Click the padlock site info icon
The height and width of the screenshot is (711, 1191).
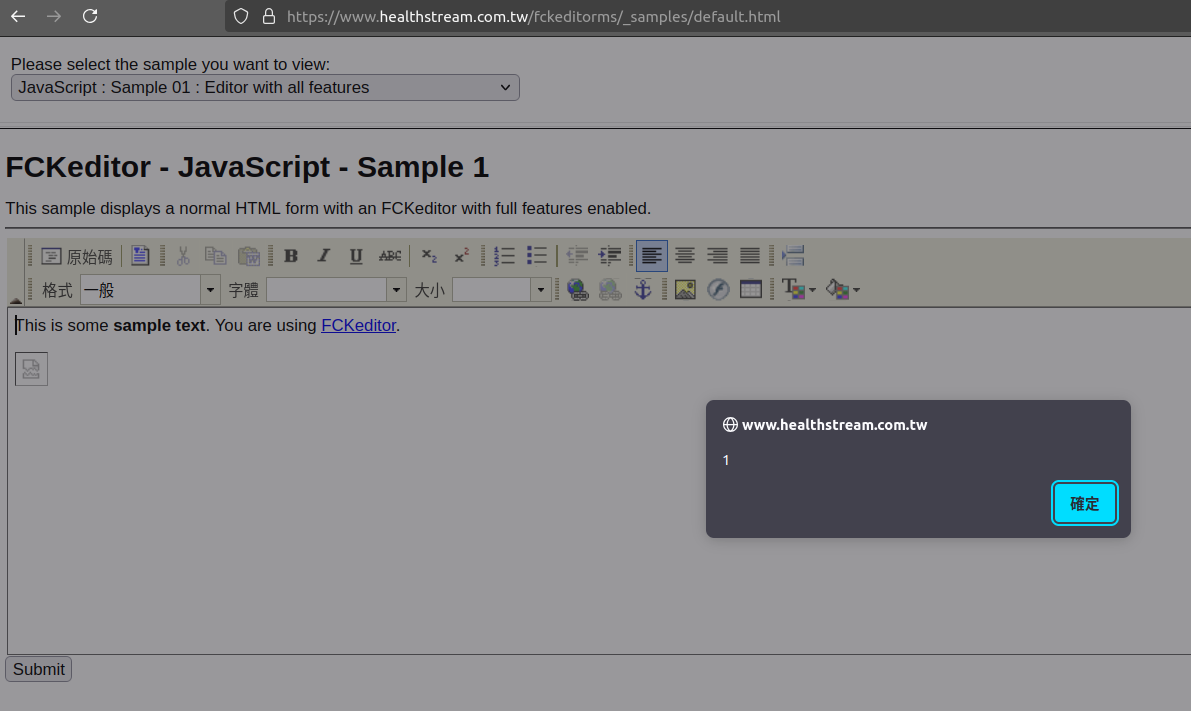pyautogui.click(x=269, y=16)
